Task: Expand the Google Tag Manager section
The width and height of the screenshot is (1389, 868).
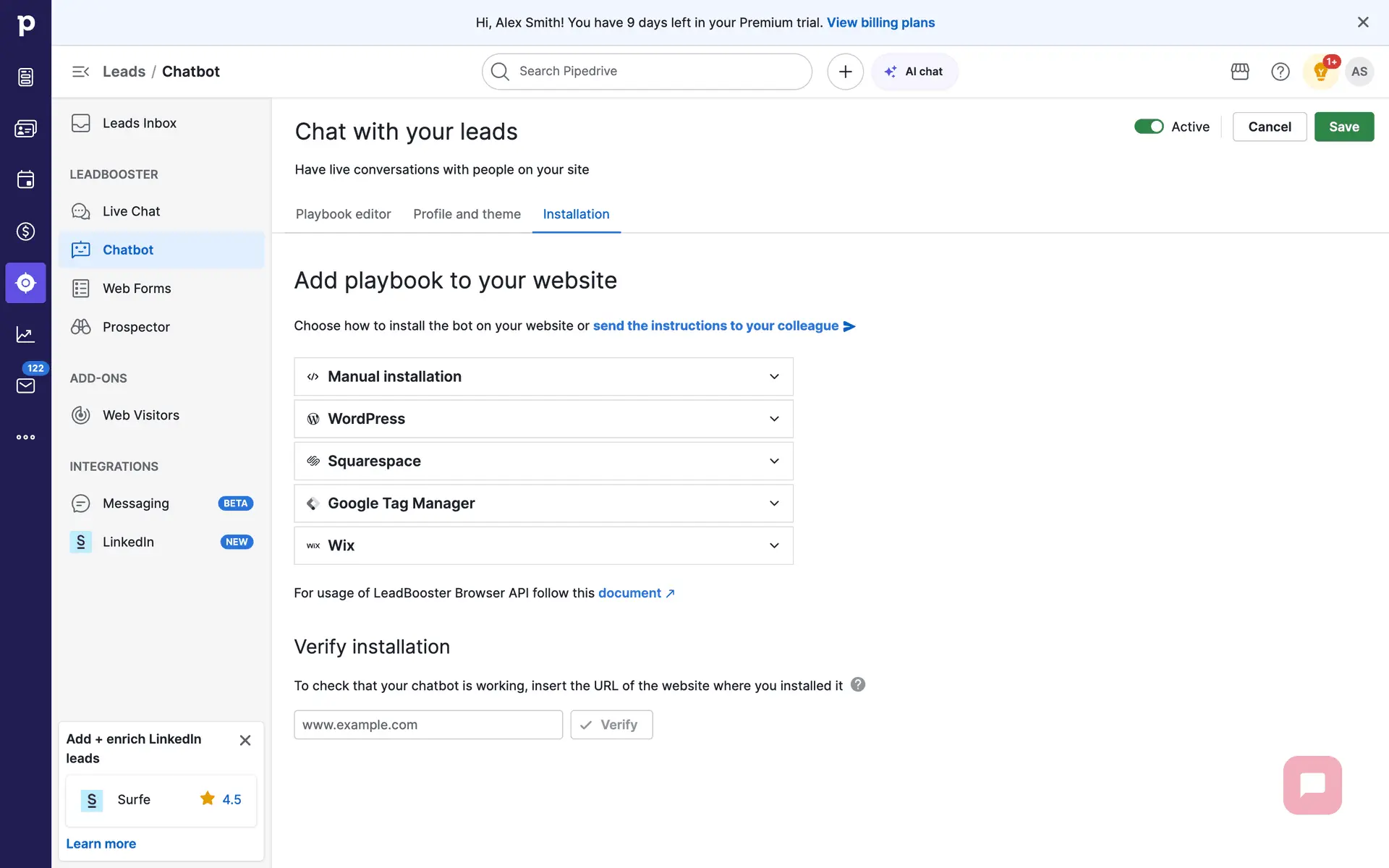Action: point(543,503)
